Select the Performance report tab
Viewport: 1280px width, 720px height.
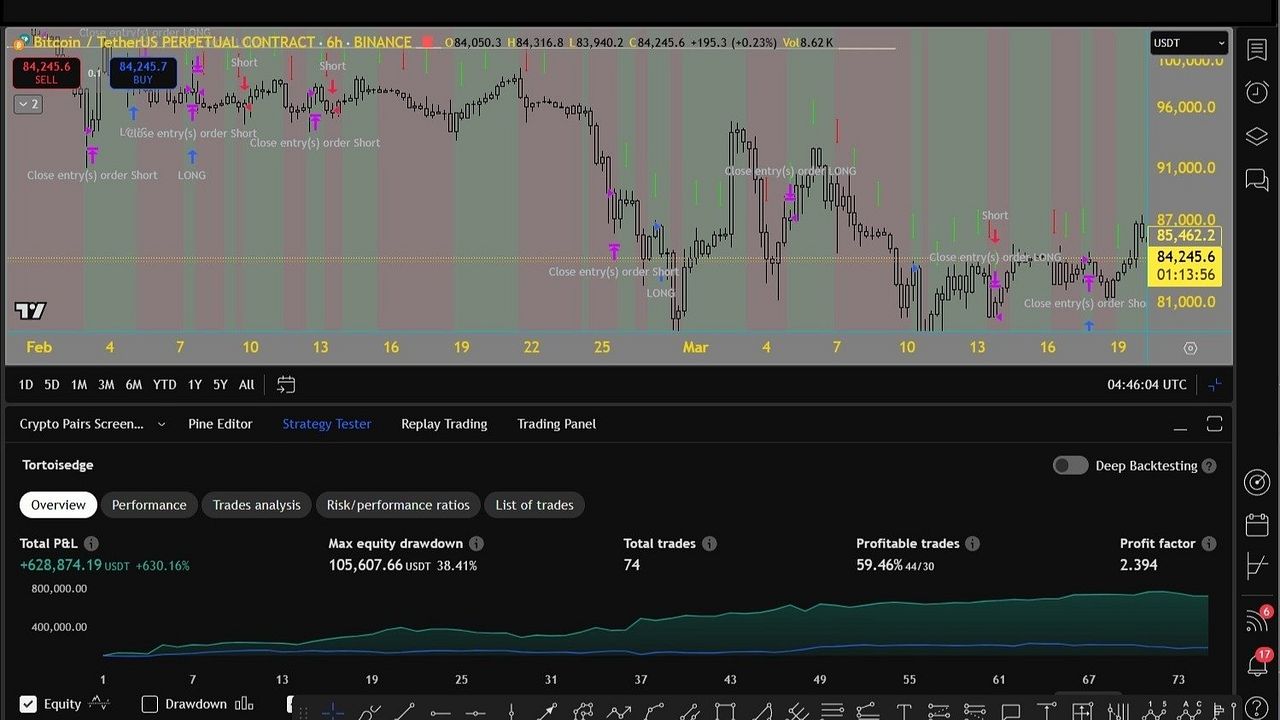point(149,505)
